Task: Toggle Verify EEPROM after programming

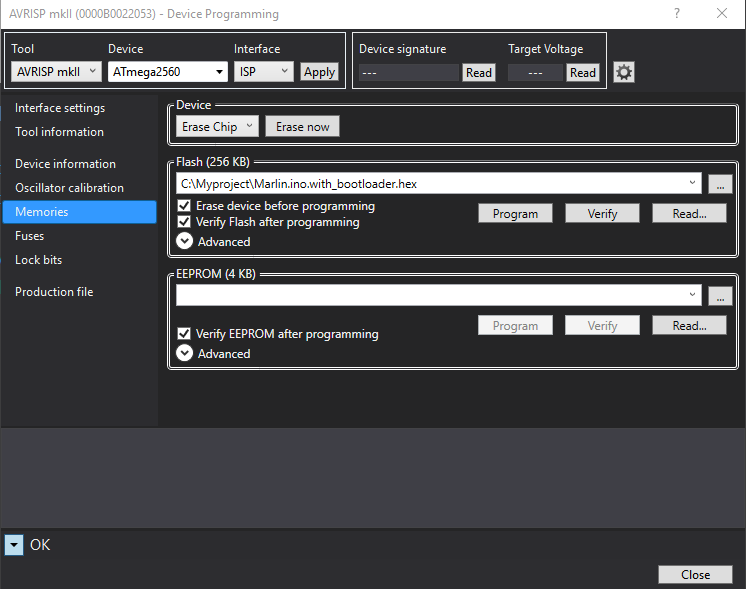Action: [184, 334]
